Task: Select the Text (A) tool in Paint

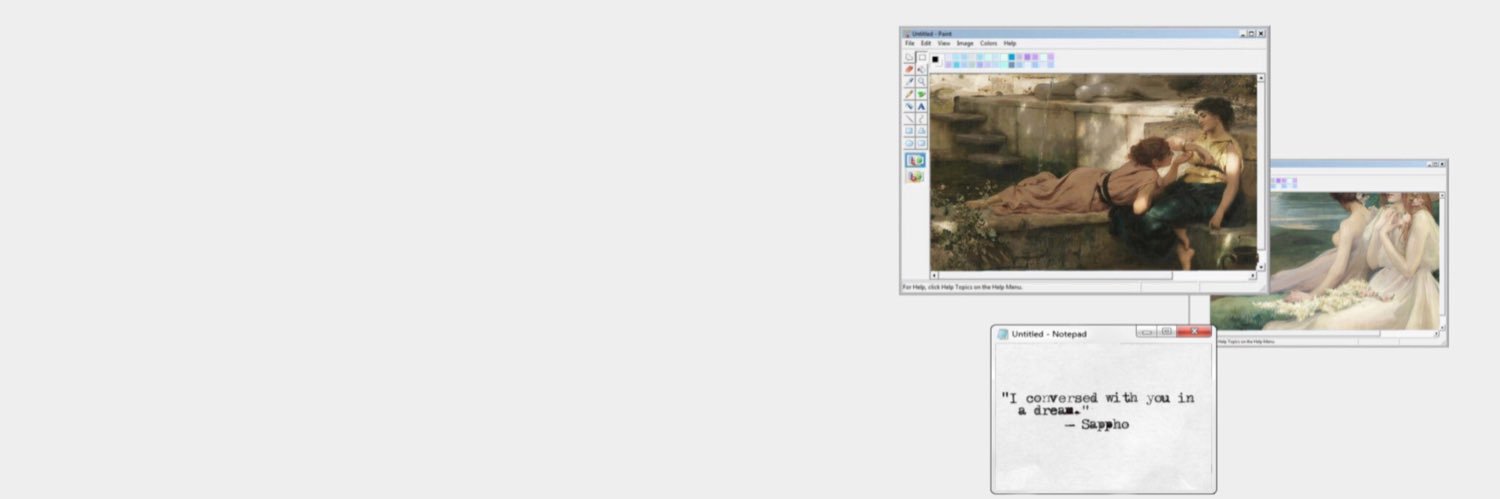Action: [922, 106]
